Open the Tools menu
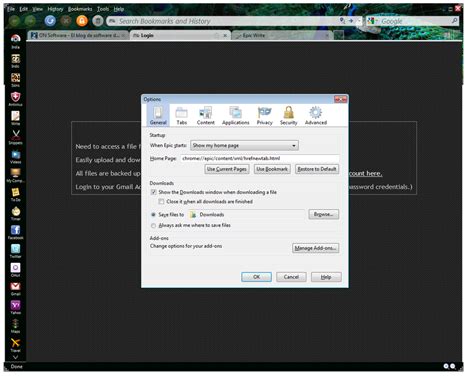Image resolution: width=474 pixels, height=378 pixels. point(103,9)
